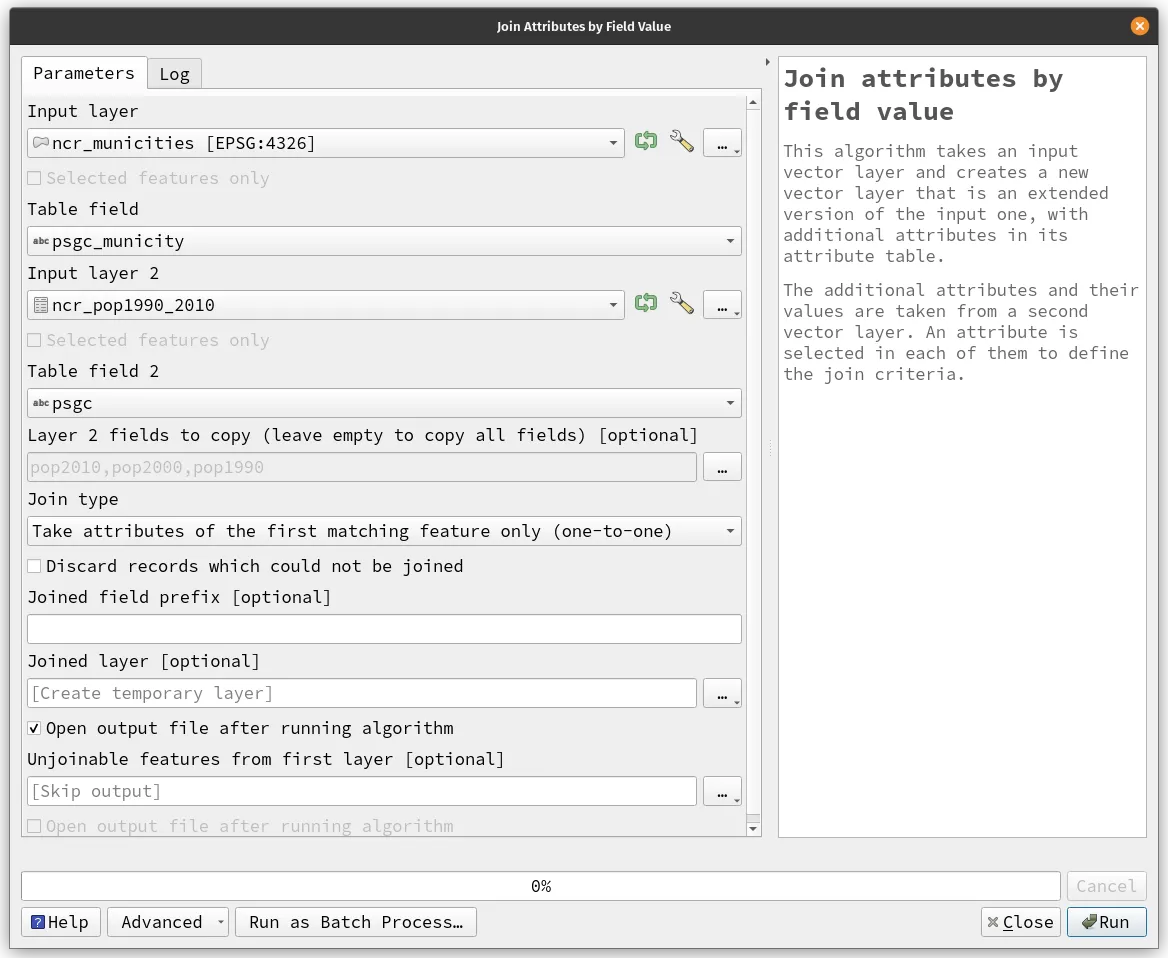1168x958 pixels.
Task: Click Run as Batch Process button
Action: point(356,922)
